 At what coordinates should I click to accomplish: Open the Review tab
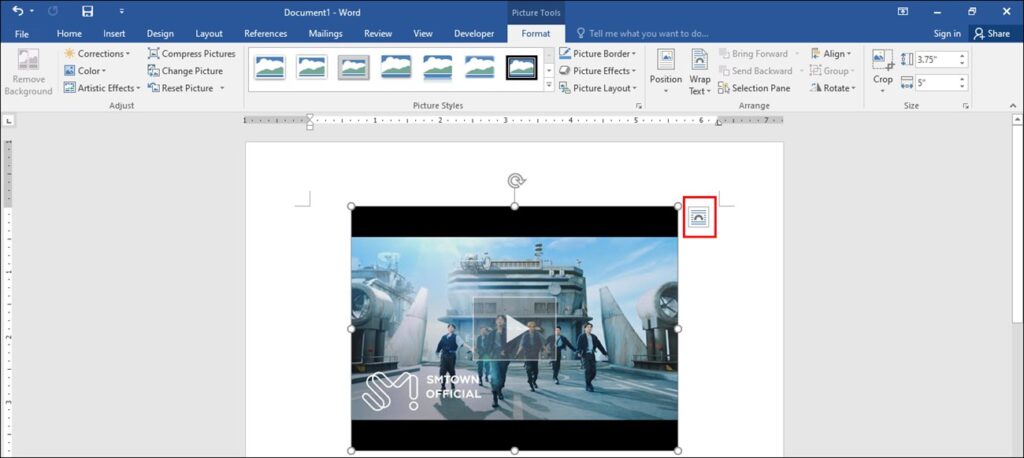point(378,33)
